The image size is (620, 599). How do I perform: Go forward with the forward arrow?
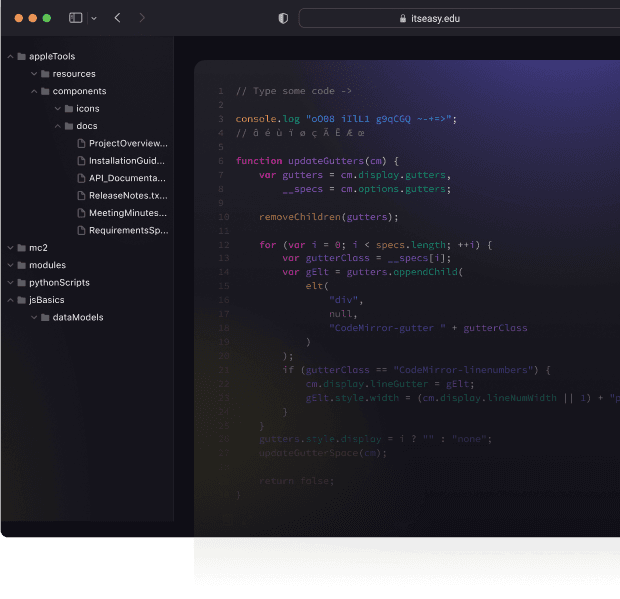[142, 18]
